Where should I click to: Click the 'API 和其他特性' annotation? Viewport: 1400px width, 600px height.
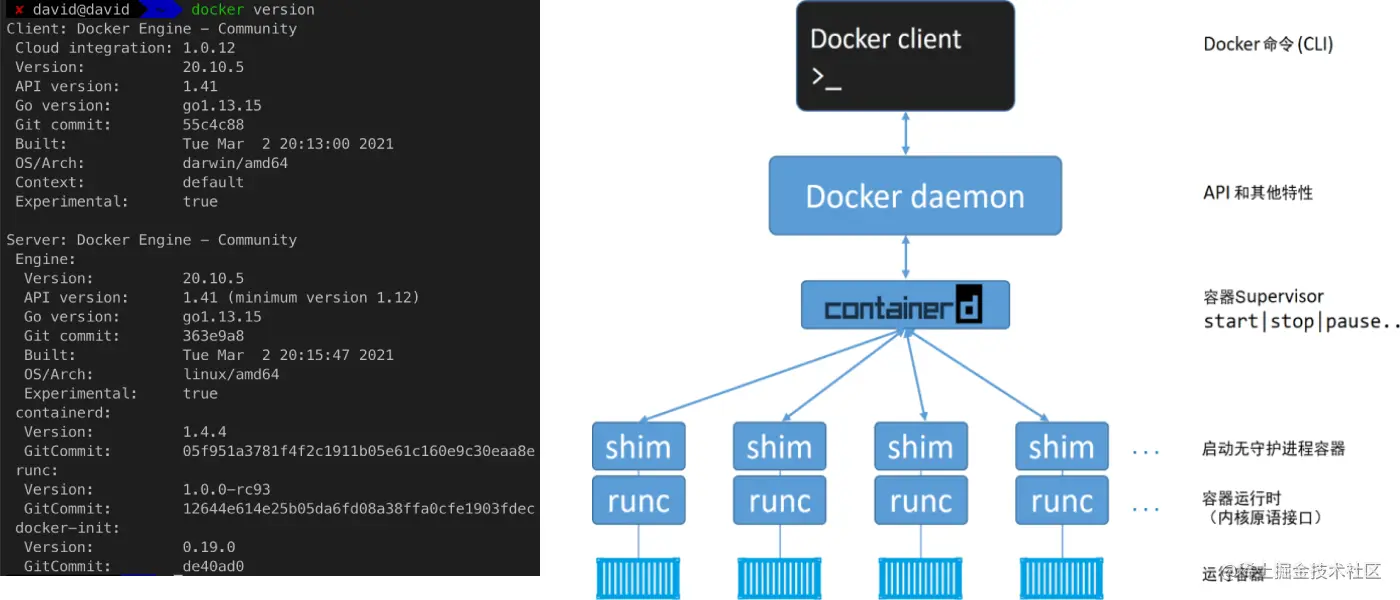tap(1258, 192)
